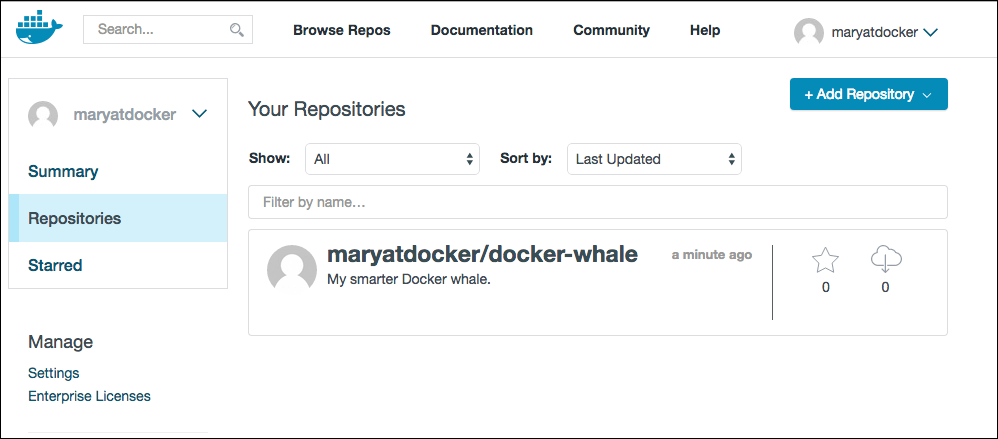Open the Sort by Last Updated dropdown

pos(654,159)
